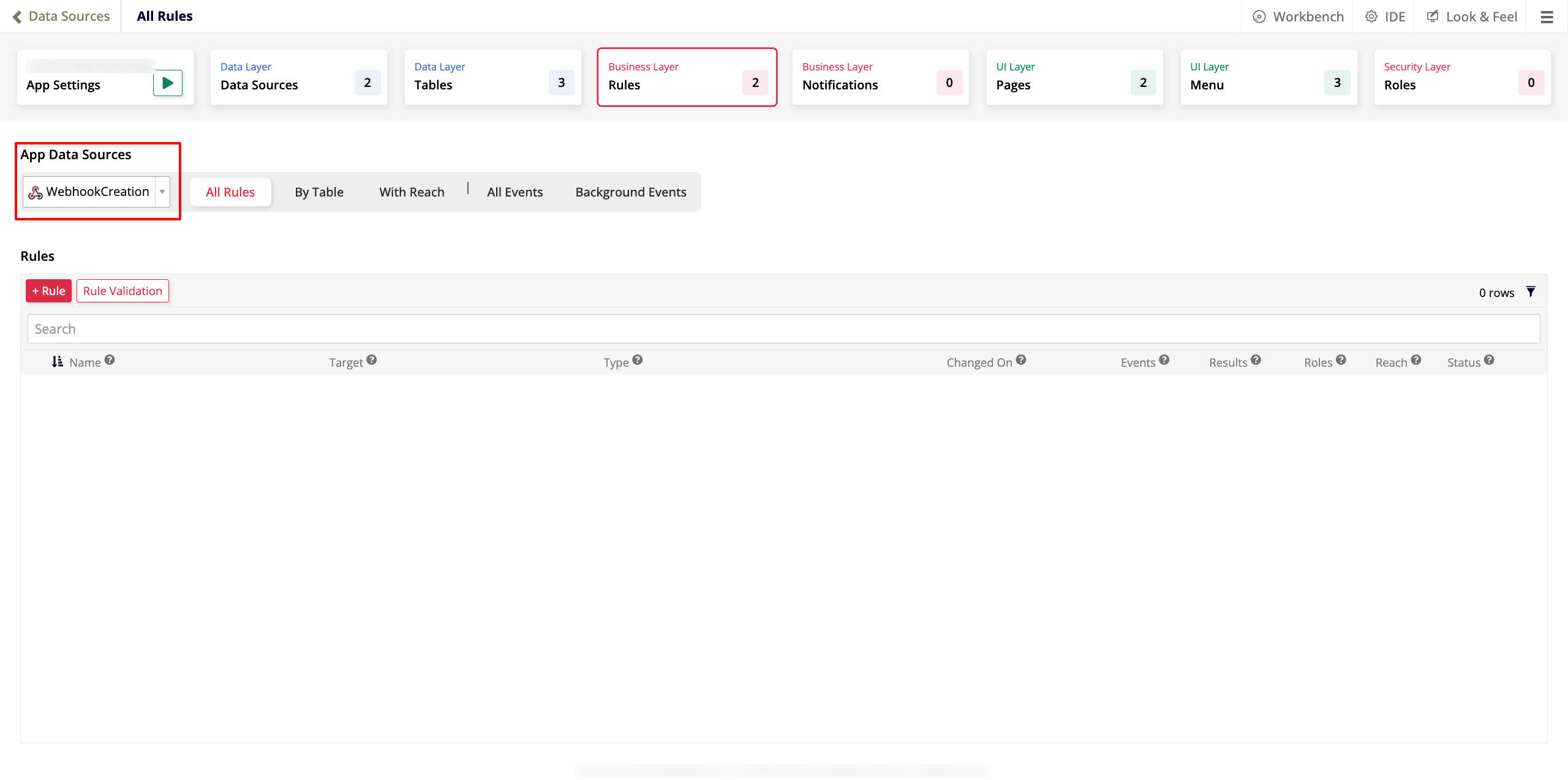Click the Name column sort icon

[x=57, y=362]
